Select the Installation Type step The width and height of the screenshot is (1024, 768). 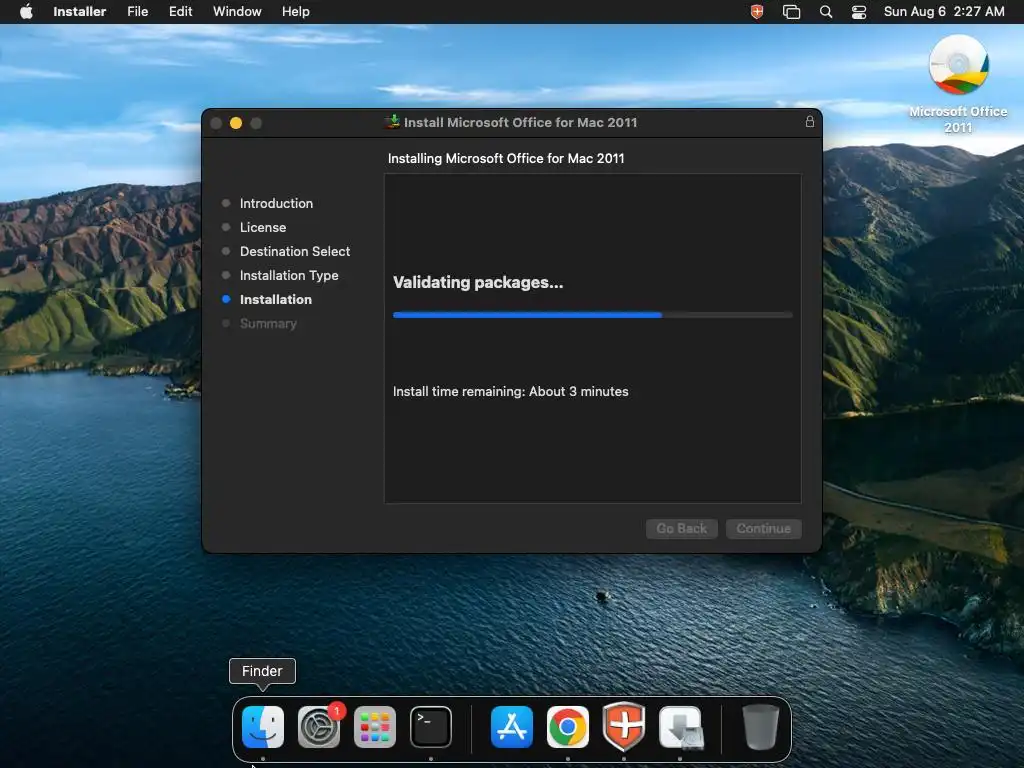289,276
